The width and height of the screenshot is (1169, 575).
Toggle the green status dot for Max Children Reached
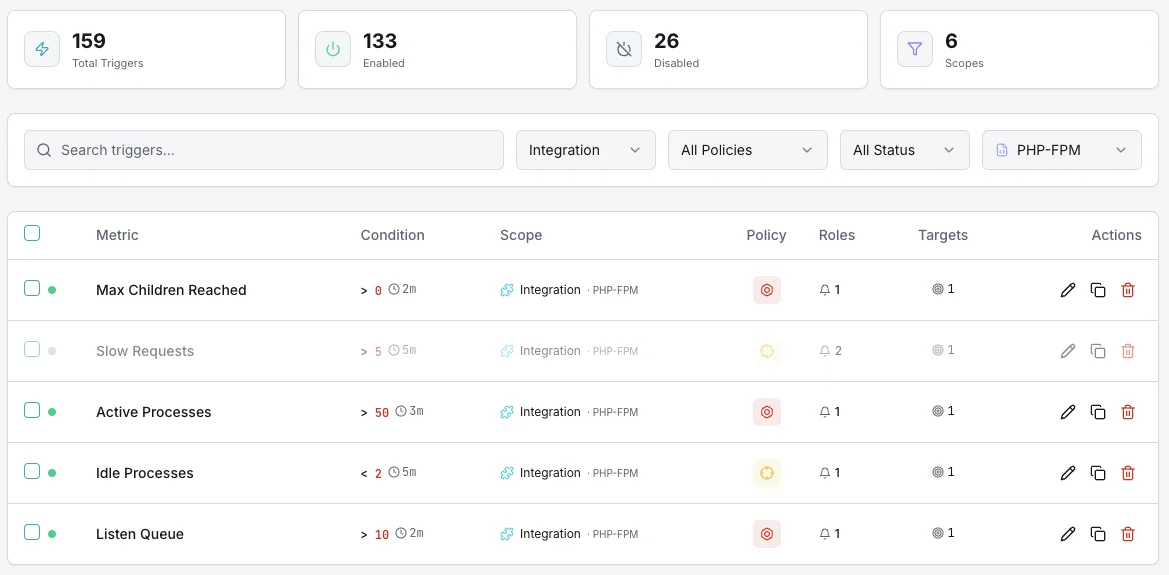tap(52, 290)
